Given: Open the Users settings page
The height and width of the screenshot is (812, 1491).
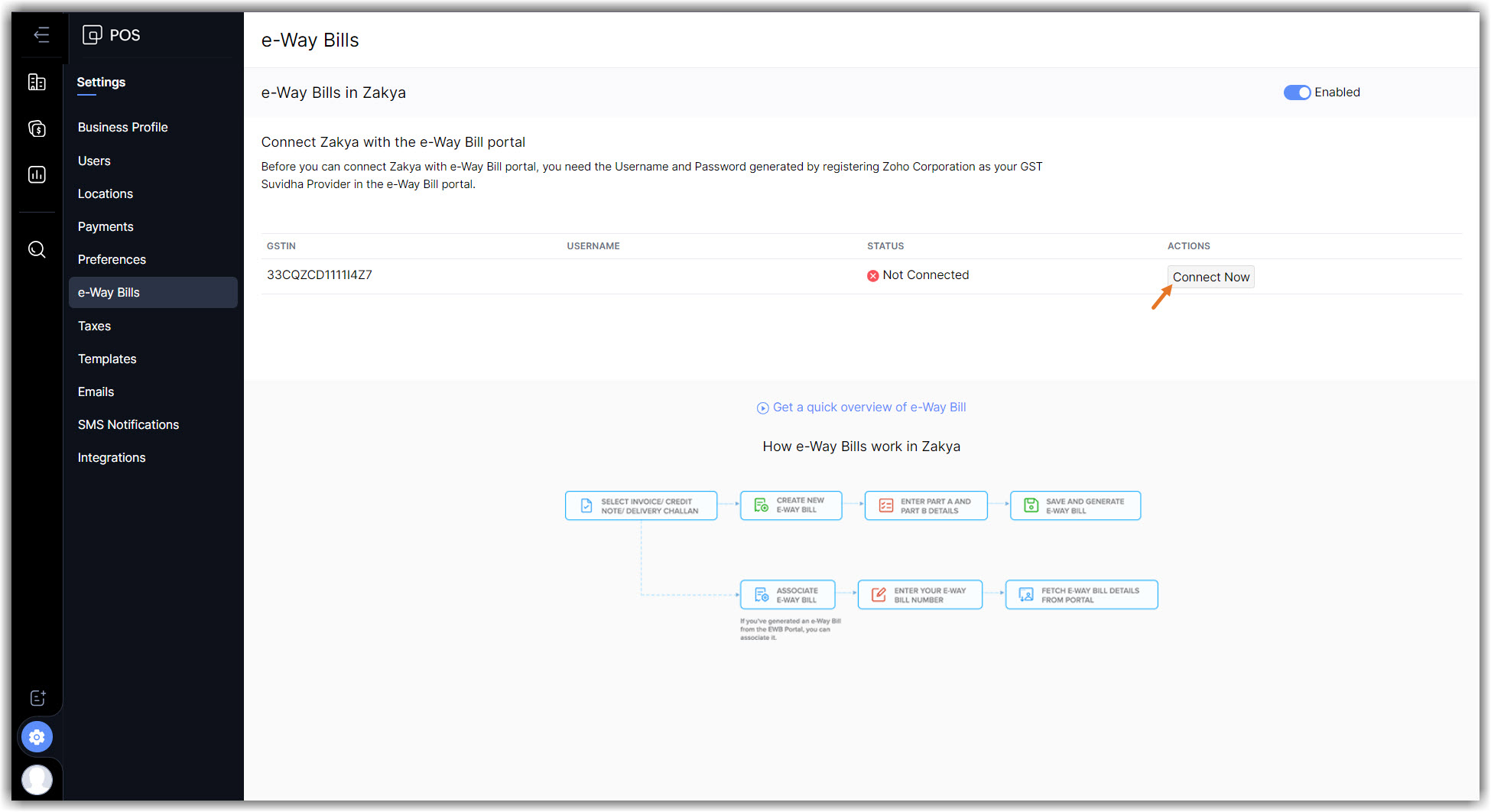Looking at the screenshot, I should point(94,161).
